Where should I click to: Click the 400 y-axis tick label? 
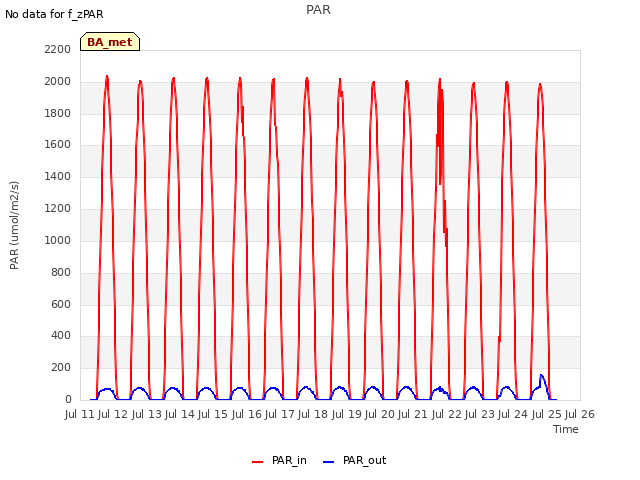pyautogui.click(x=61, y=336)
